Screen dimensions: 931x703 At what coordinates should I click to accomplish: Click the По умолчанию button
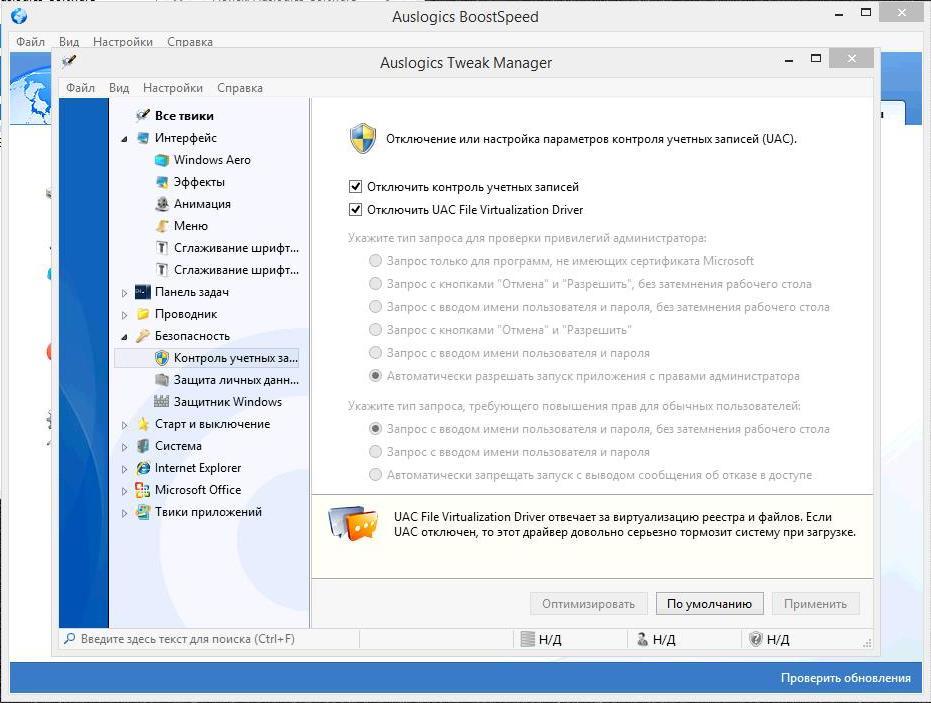click(710, 604)
